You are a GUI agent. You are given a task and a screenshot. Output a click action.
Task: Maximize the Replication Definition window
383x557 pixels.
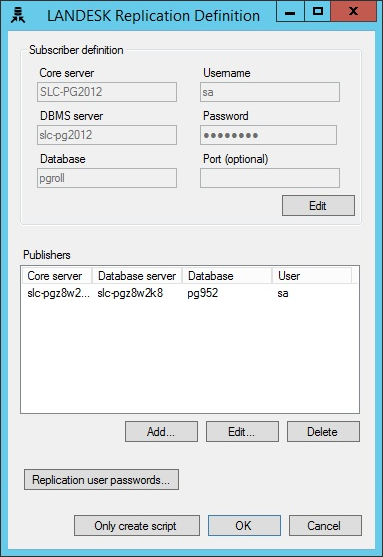click(x=318, y=11)
